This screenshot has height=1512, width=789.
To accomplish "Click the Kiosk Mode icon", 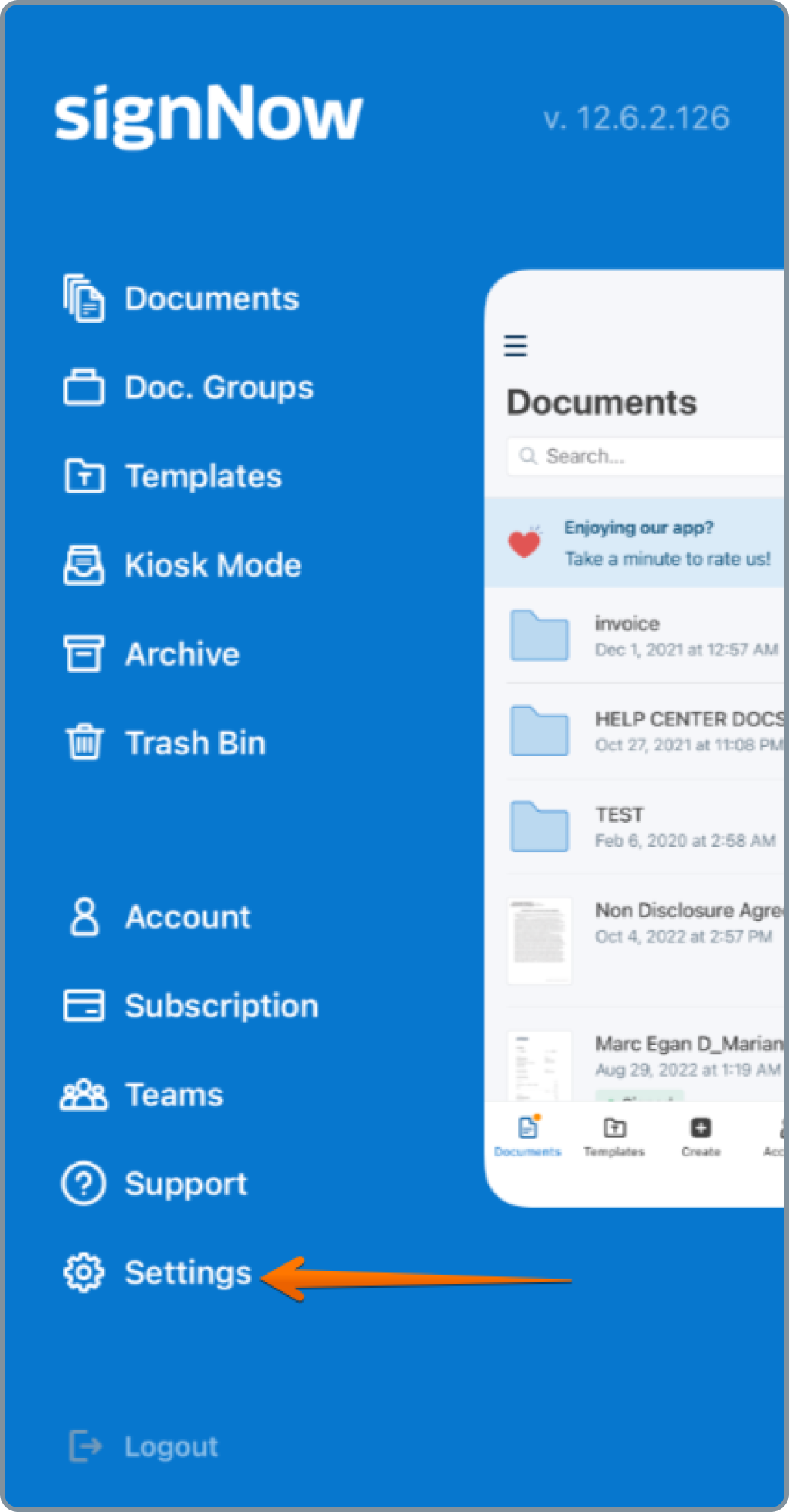I will (83, 565).
